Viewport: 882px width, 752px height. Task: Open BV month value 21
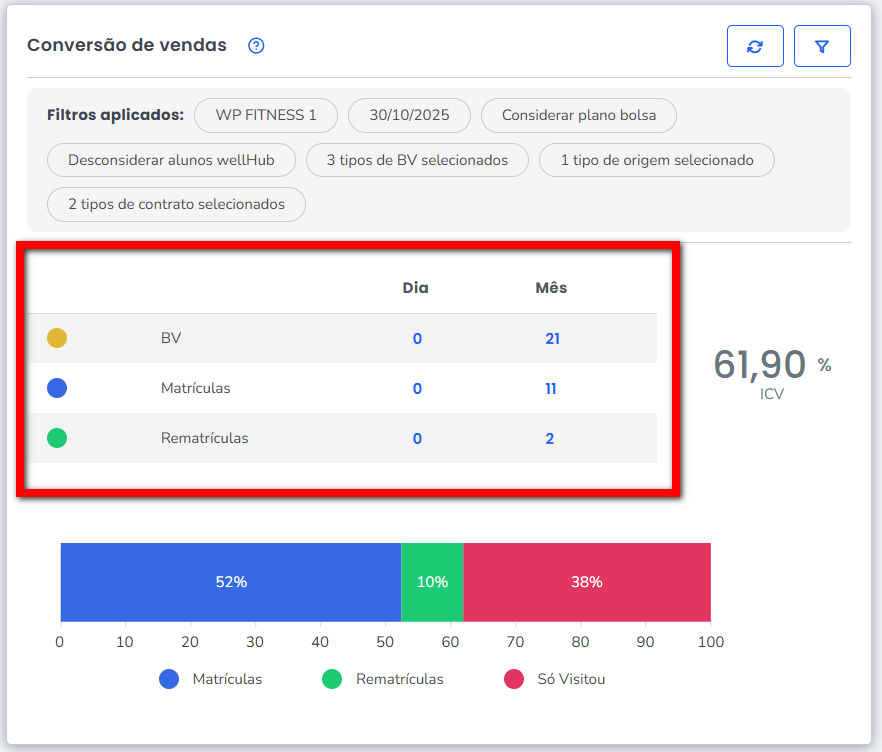(552, 338)
